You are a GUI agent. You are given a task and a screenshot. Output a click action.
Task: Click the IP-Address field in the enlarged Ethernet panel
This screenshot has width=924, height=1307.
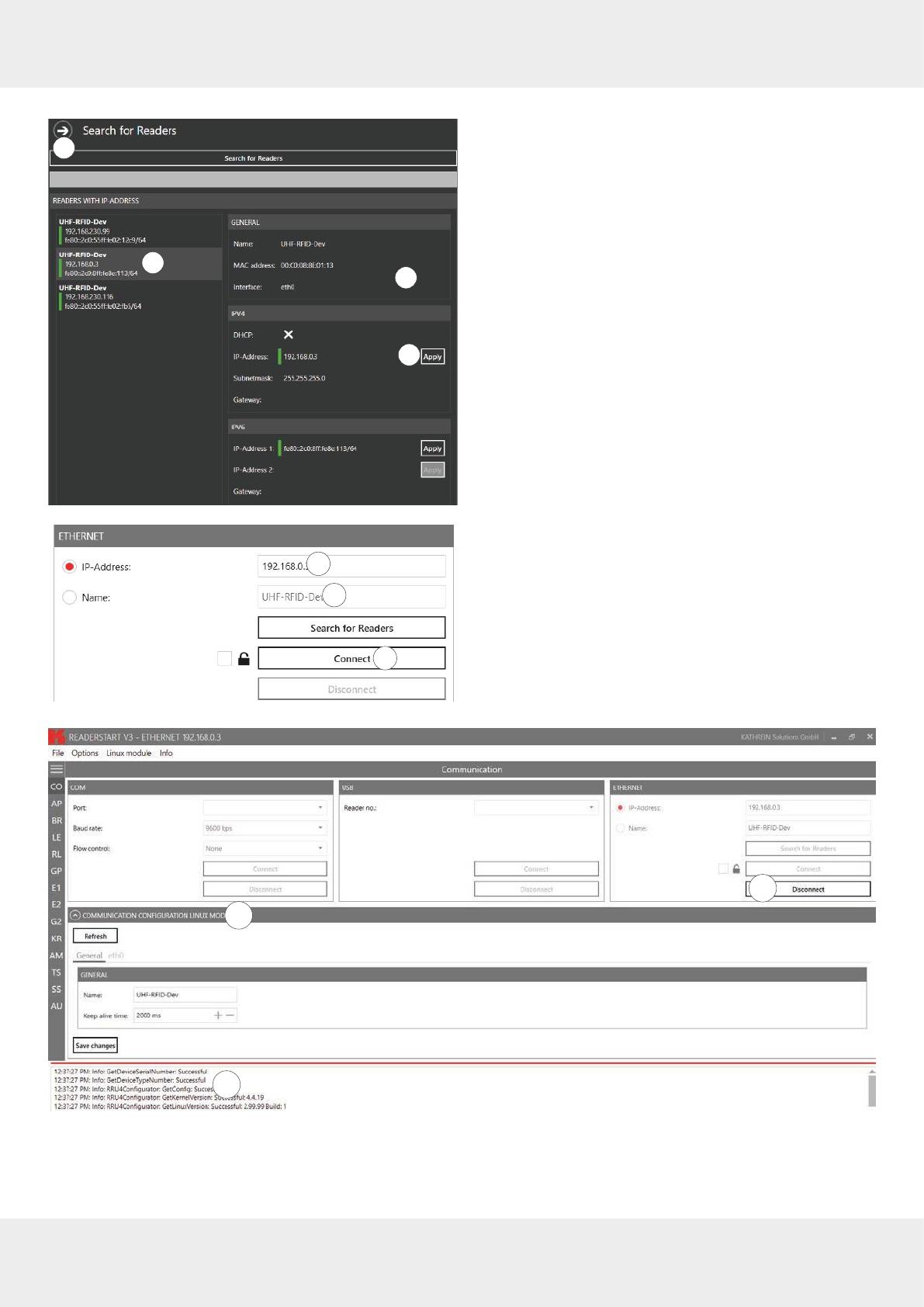point(351,567)
